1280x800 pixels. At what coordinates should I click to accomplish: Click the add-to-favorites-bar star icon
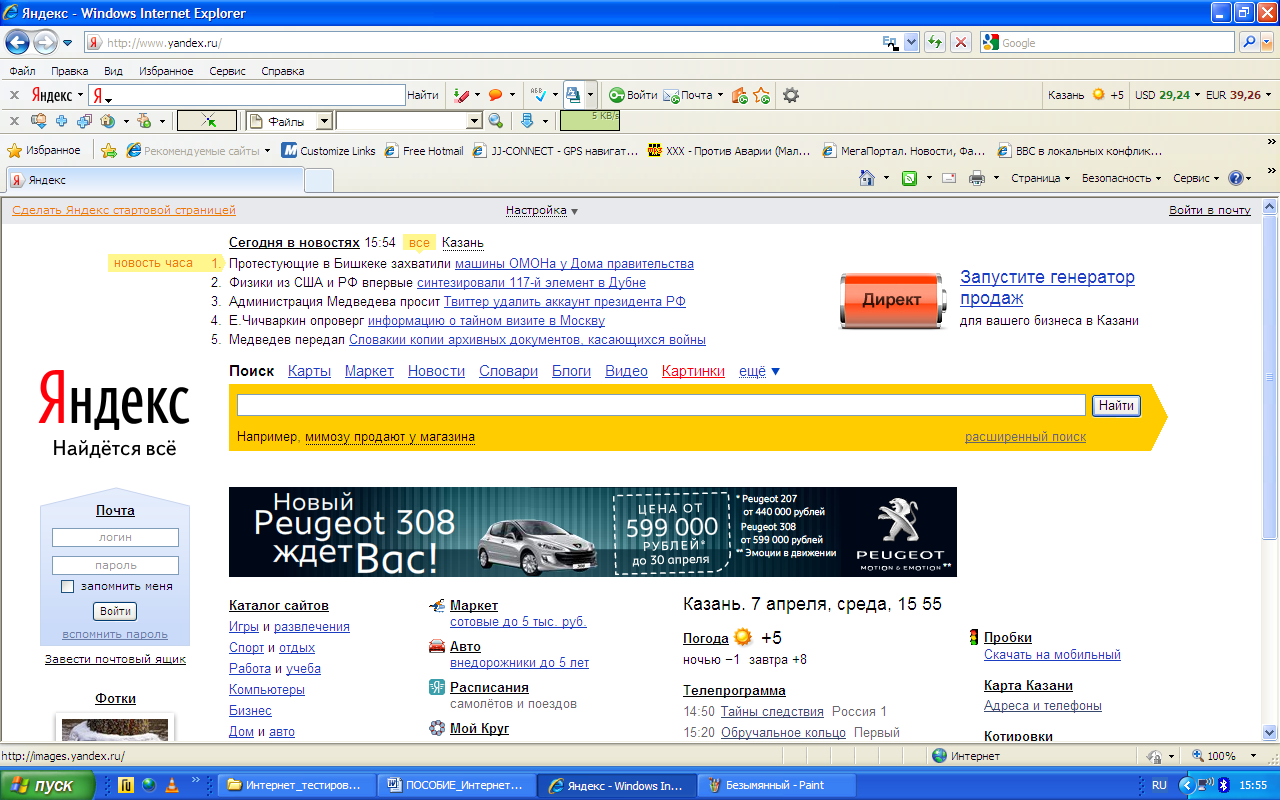pyautogui.click(x=109, y=151)
